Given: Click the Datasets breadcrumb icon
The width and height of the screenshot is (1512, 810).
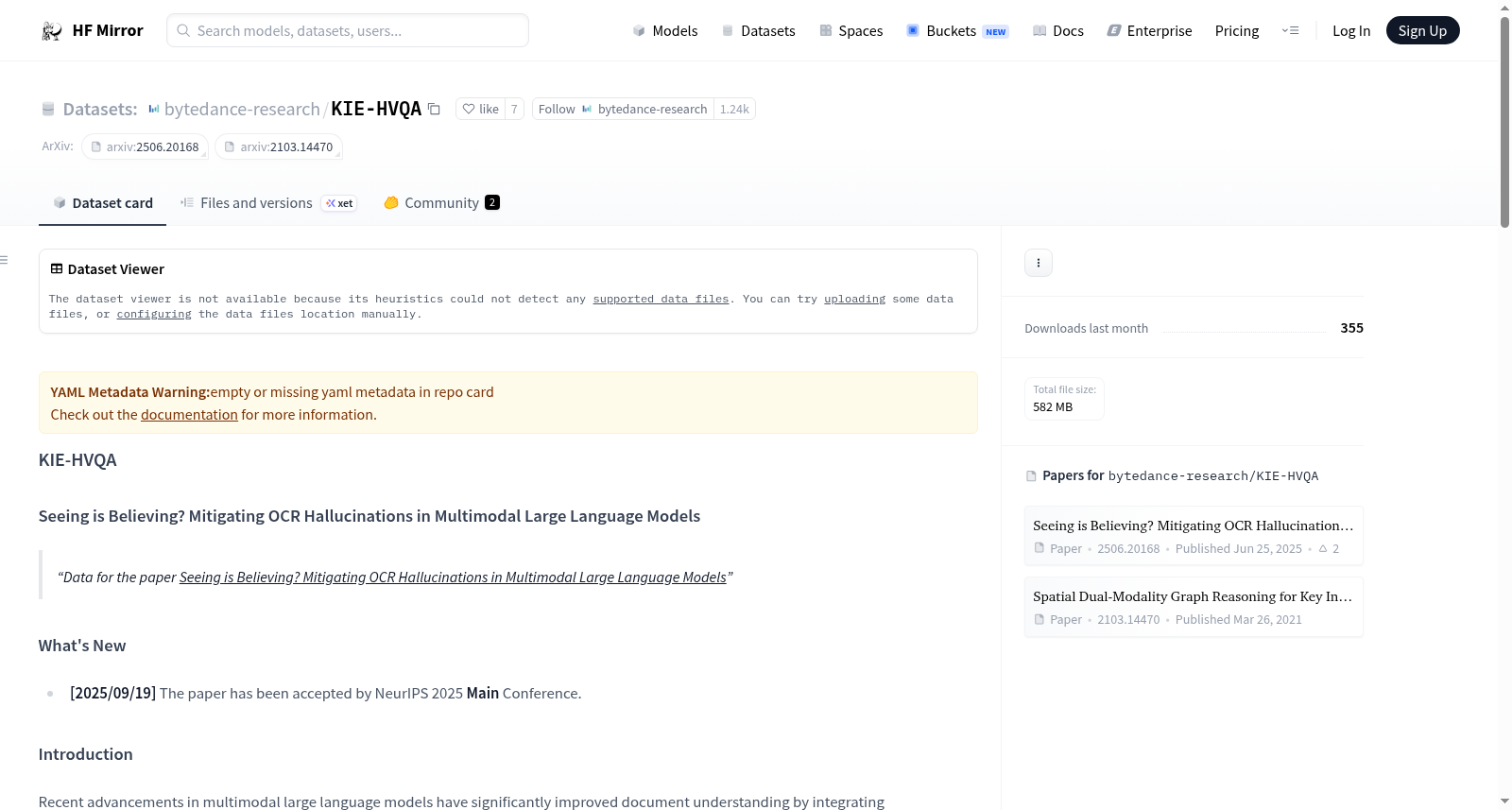Looking at the screenshot, I should click(x=48, y=110).
